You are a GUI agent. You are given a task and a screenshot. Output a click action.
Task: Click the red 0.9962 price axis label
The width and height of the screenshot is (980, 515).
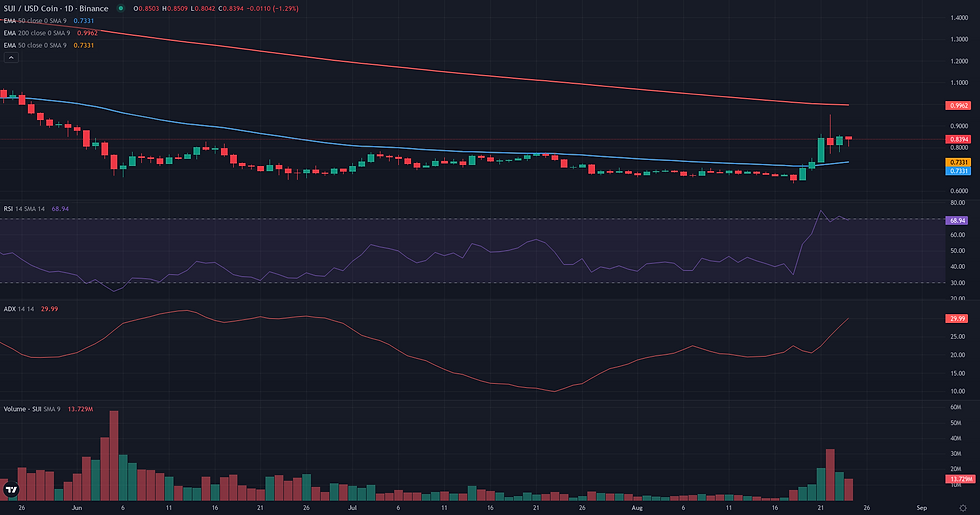click(959, 106)
